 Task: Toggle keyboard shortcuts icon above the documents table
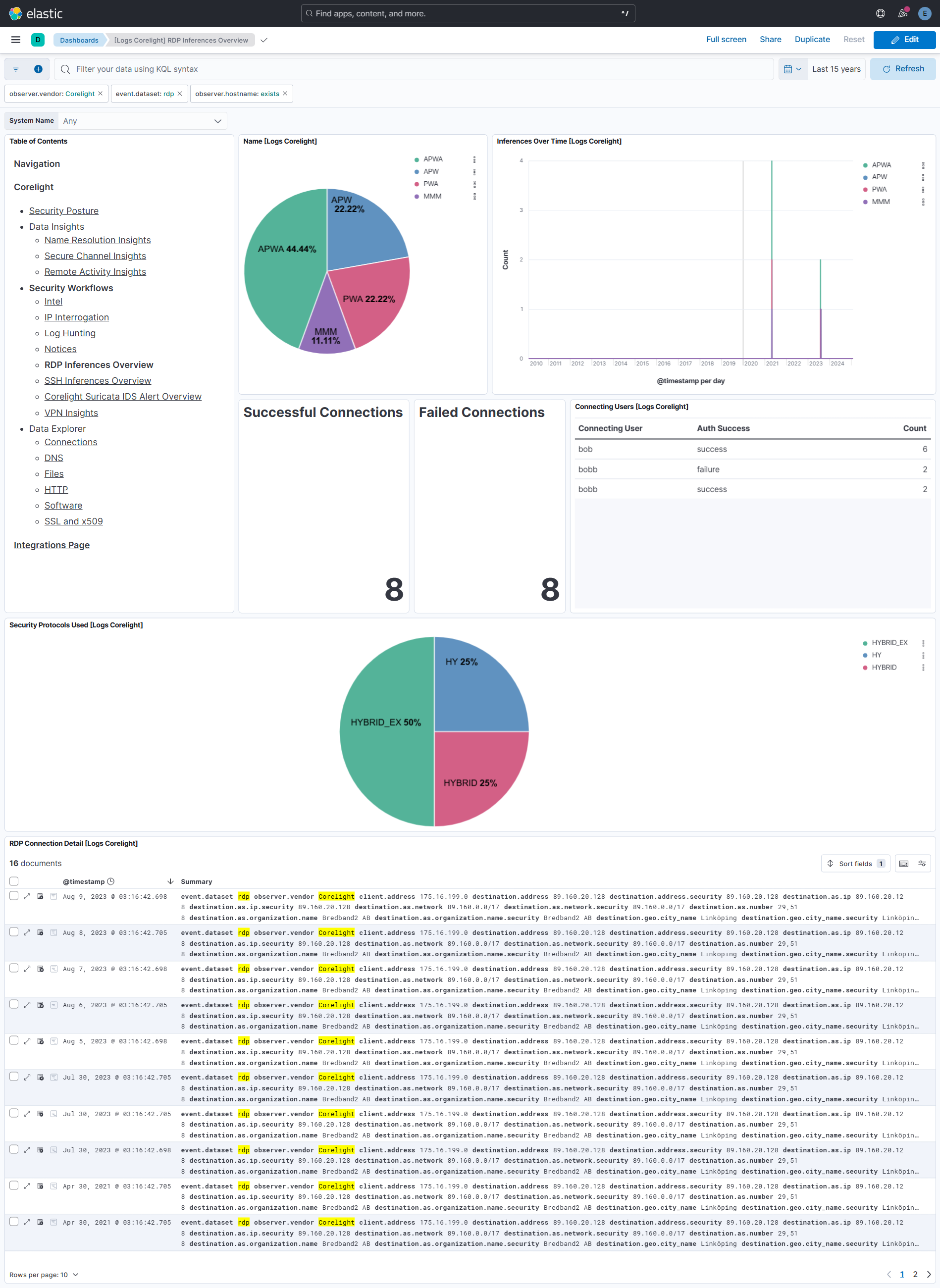coord(903,863)
